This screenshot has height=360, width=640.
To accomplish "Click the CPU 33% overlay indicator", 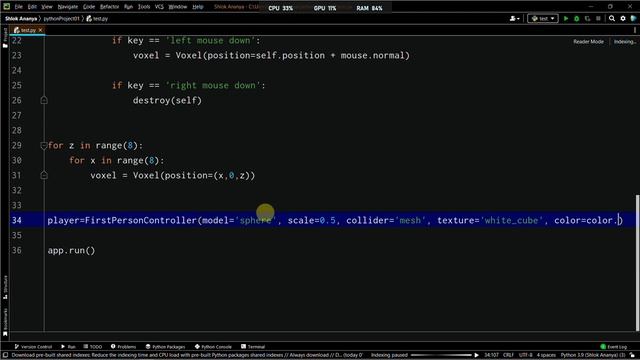I will click(x=280, y=8).
